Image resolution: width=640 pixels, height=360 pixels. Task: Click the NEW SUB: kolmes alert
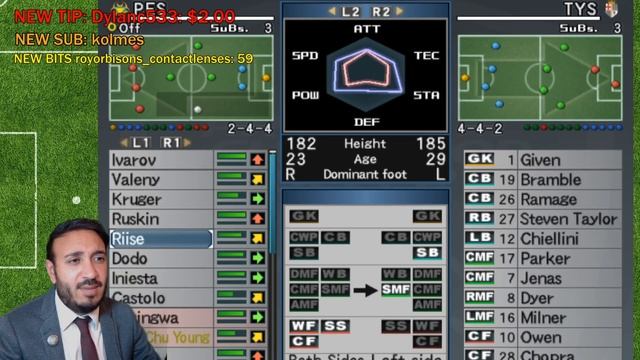click(80, 40)
